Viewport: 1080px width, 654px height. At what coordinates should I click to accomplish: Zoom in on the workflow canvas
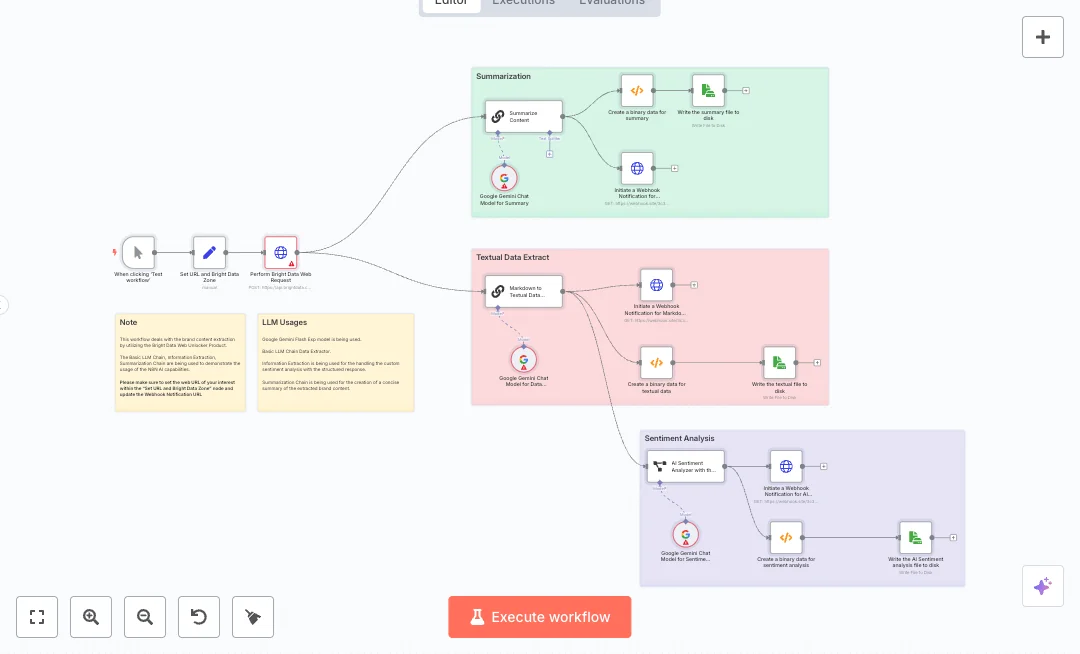click(91, 617)
